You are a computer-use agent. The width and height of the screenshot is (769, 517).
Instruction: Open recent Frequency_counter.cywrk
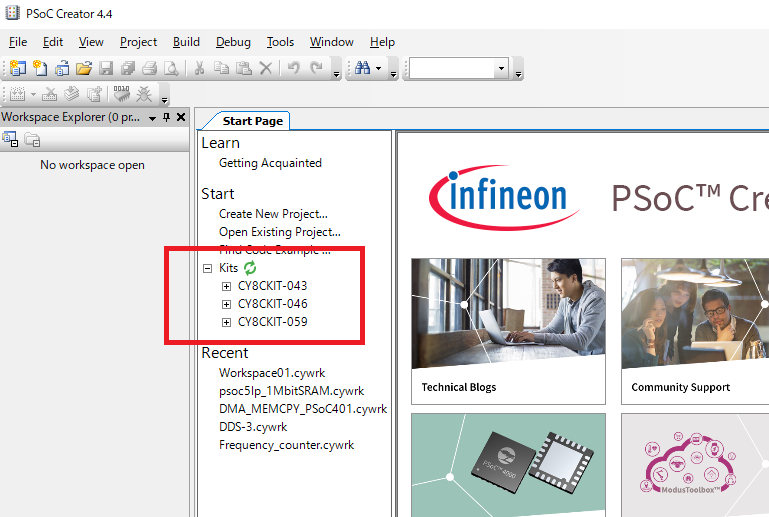[x=286, y=445]
